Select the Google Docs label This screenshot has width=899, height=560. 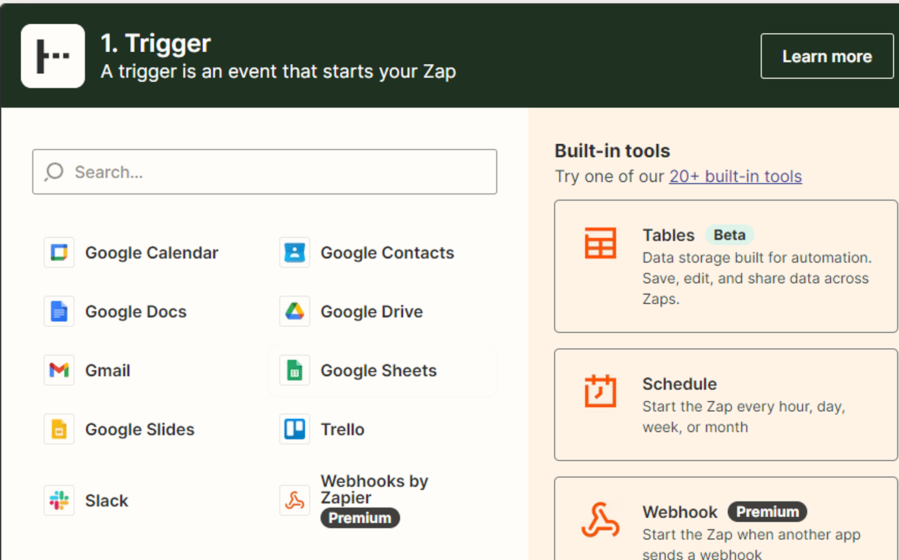point(136,312)
